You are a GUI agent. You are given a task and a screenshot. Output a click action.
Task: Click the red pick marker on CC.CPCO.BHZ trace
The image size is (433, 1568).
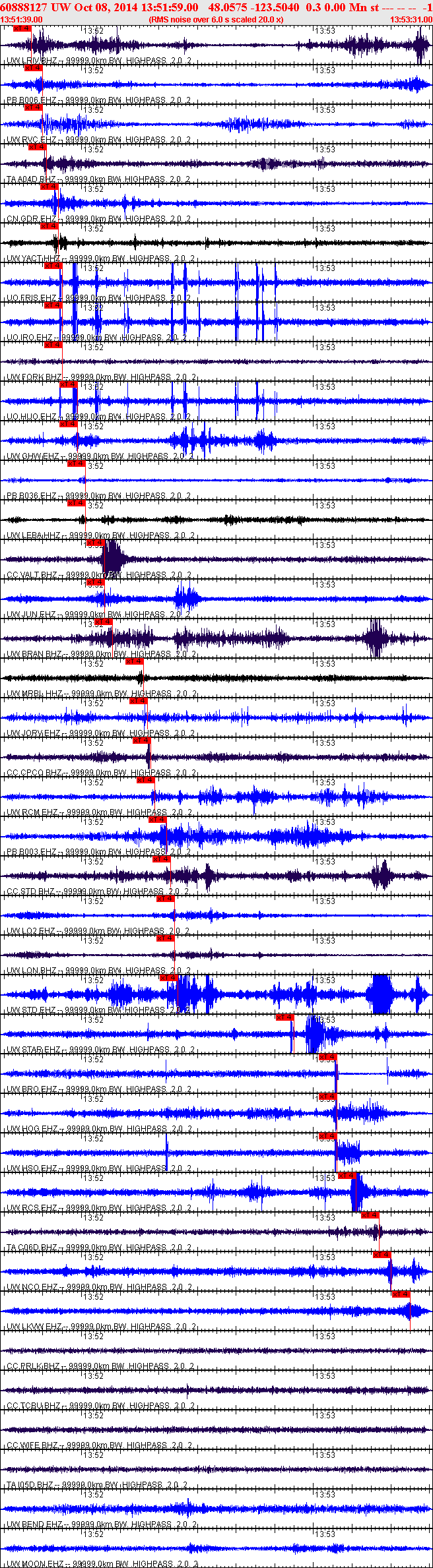(x=142, y=740)
